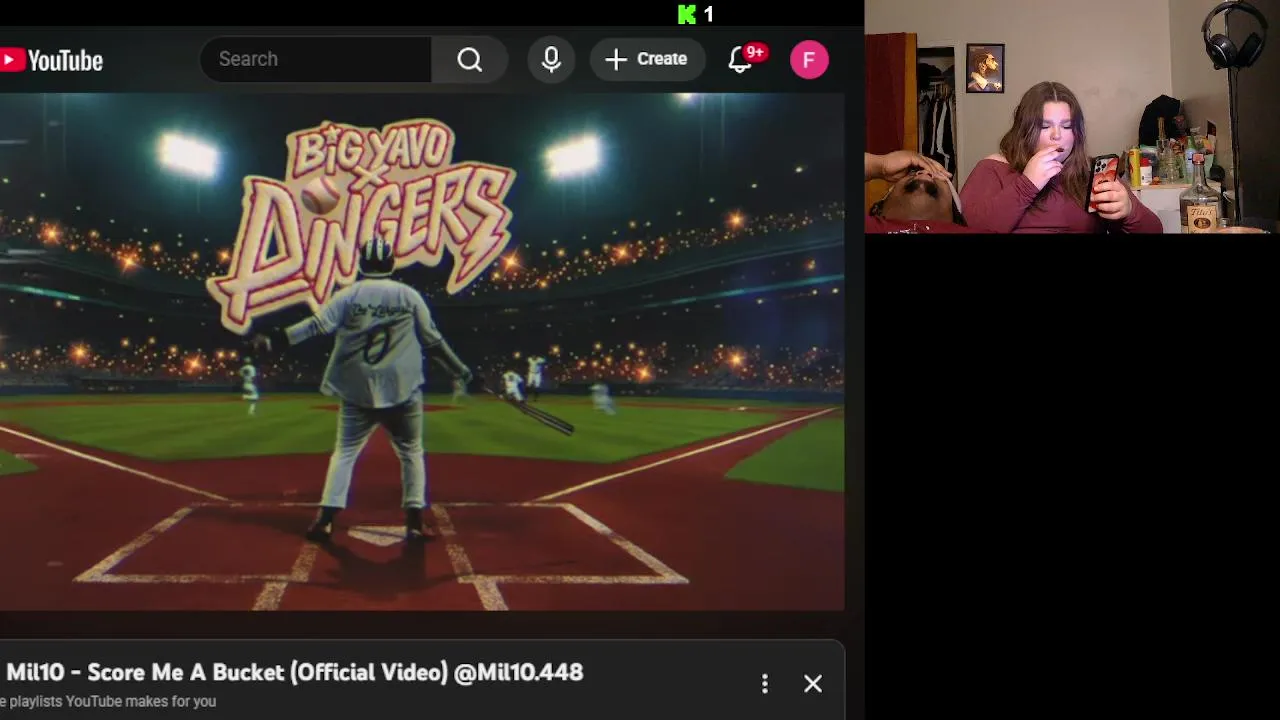Click the green K Kick viewer icon
The height and width of the screenshot is (720, 1280).
[686, 14]
